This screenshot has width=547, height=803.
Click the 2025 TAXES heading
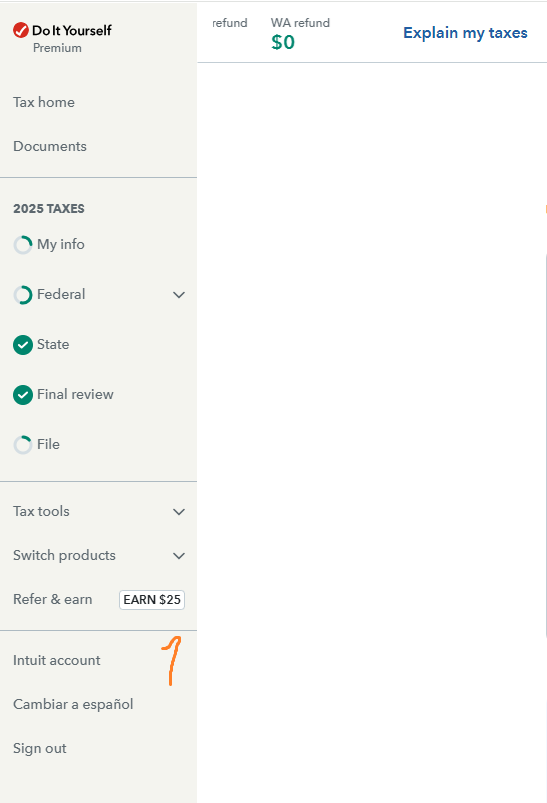tap(49, 209)
